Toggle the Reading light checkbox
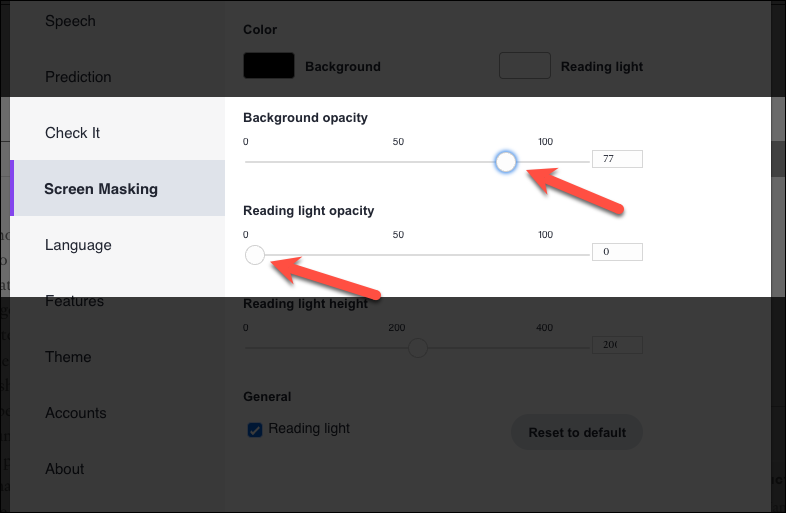Image resolution: width=786 pixels, height=513 pixels. (x=255, y=430)
